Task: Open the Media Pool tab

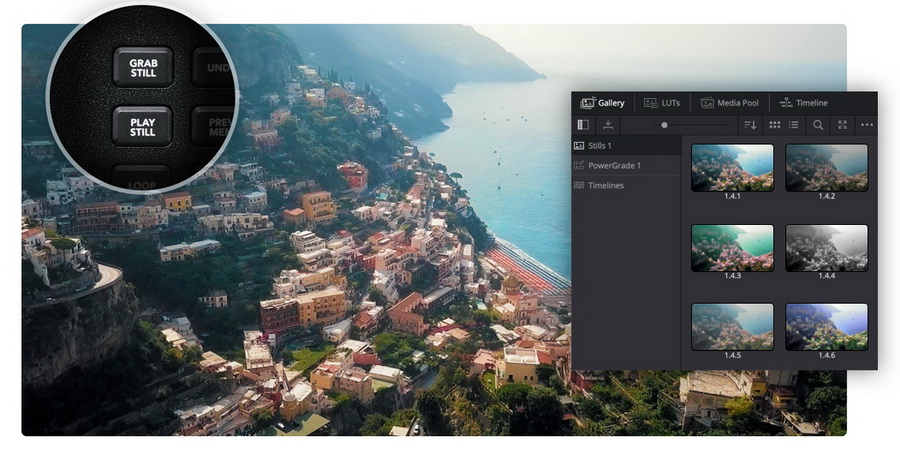Action: (x=730, y=103)
